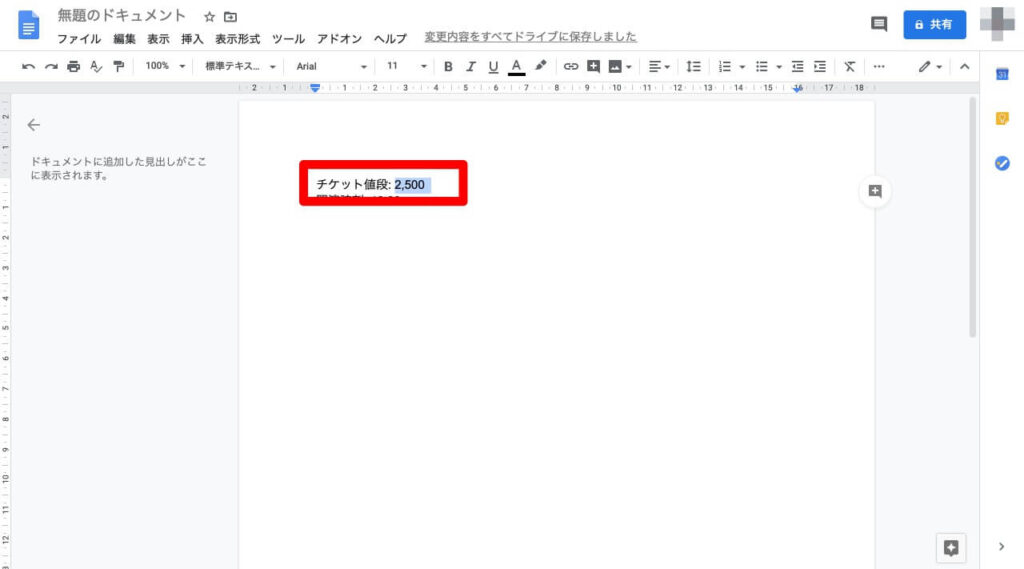The width and height of the screenshot is (1024, 569).
Task: Hide the menus with the up chevron
Action: point(965,67)
